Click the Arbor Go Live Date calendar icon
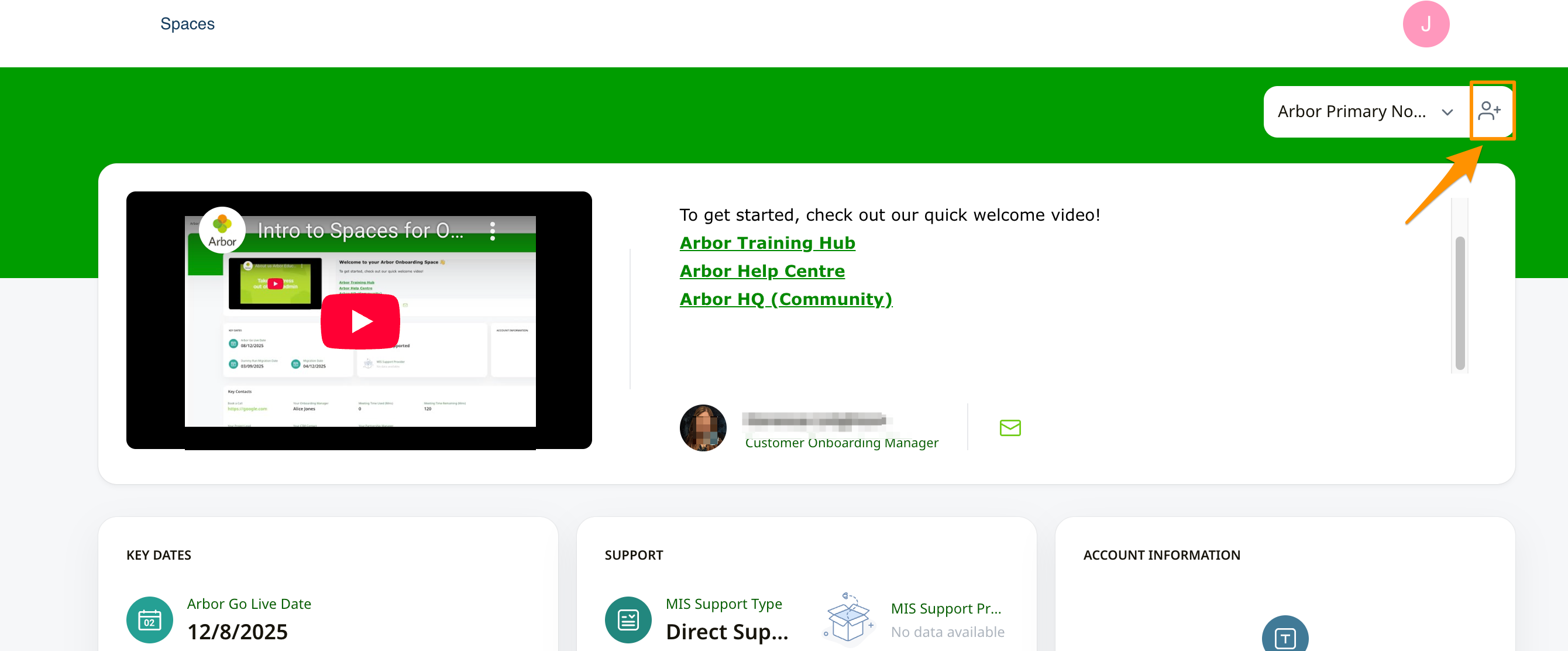The width and height of the screenshot is (1568, 651). (149, 619)
